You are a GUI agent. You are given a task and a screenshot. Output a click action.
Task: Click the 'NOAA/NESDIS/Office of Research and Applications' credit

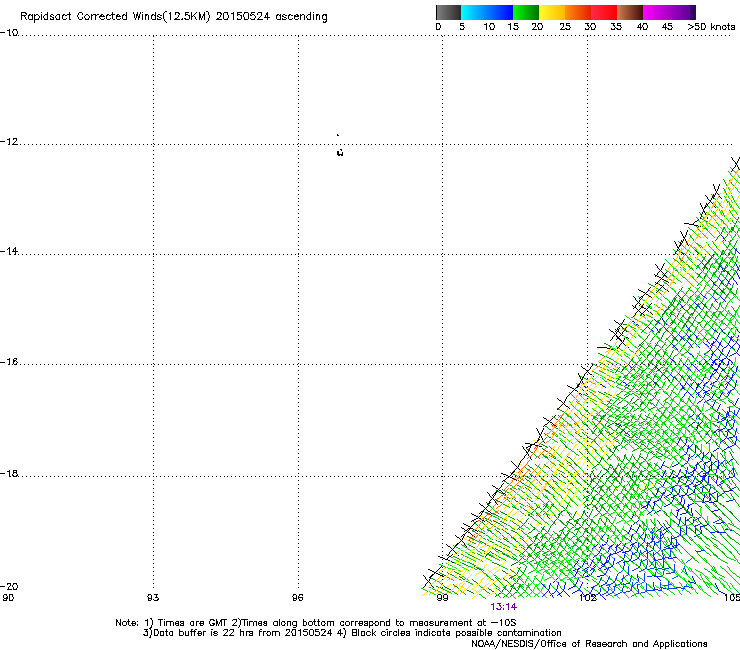(x=589, y=644)
